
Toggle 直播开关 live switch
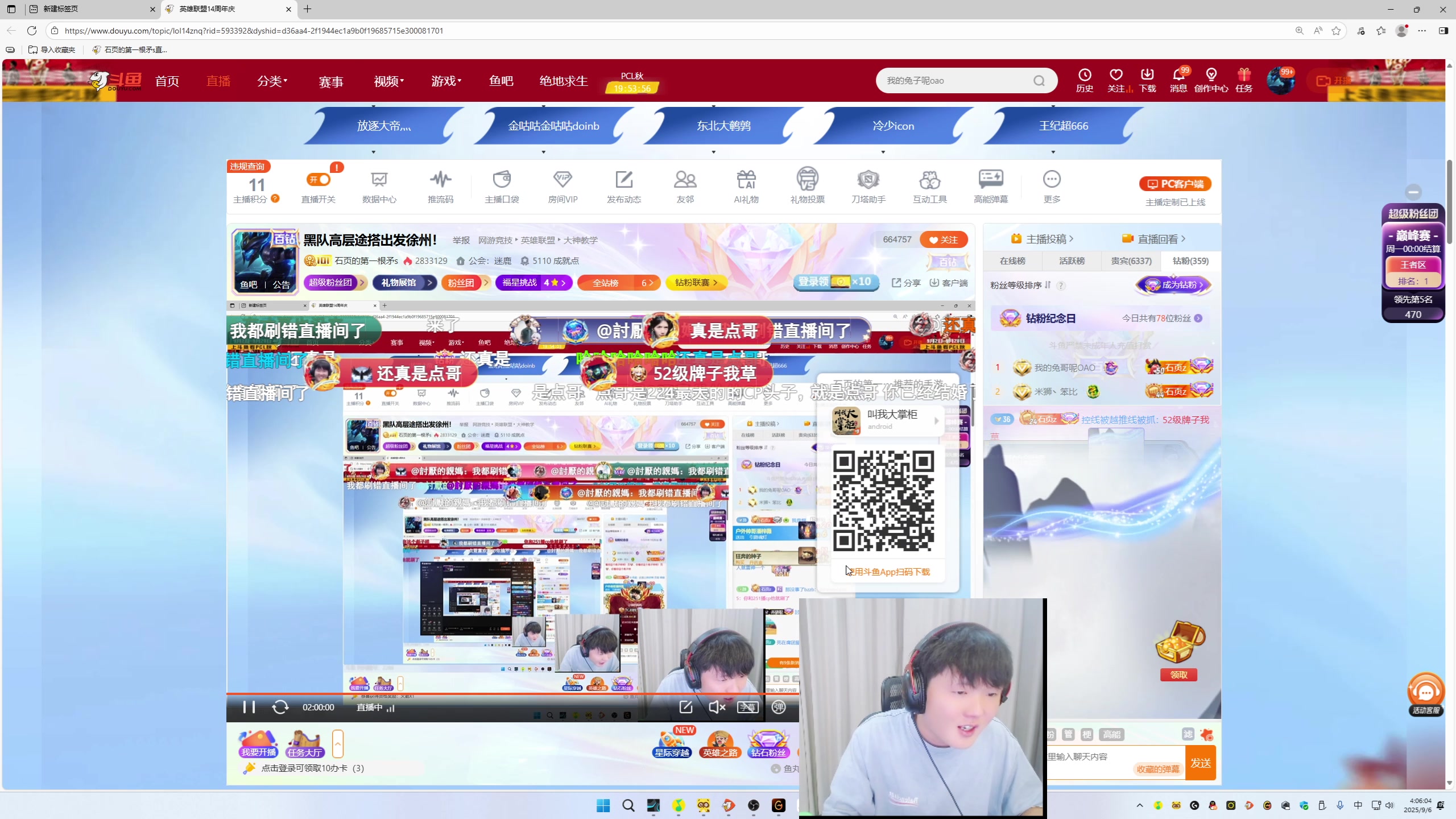[x=318, y=180]
